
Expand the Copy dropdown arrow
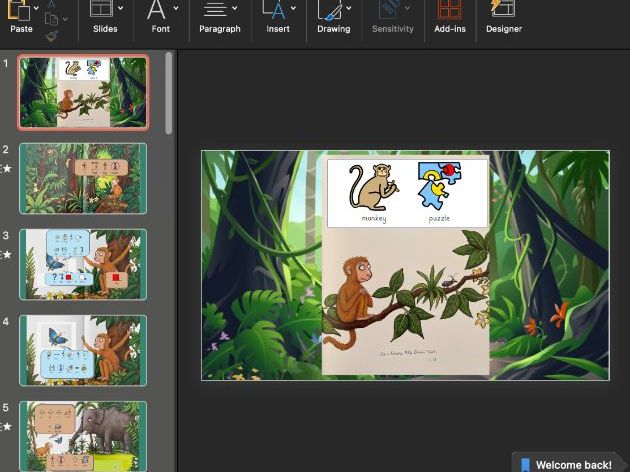[65, 19]
